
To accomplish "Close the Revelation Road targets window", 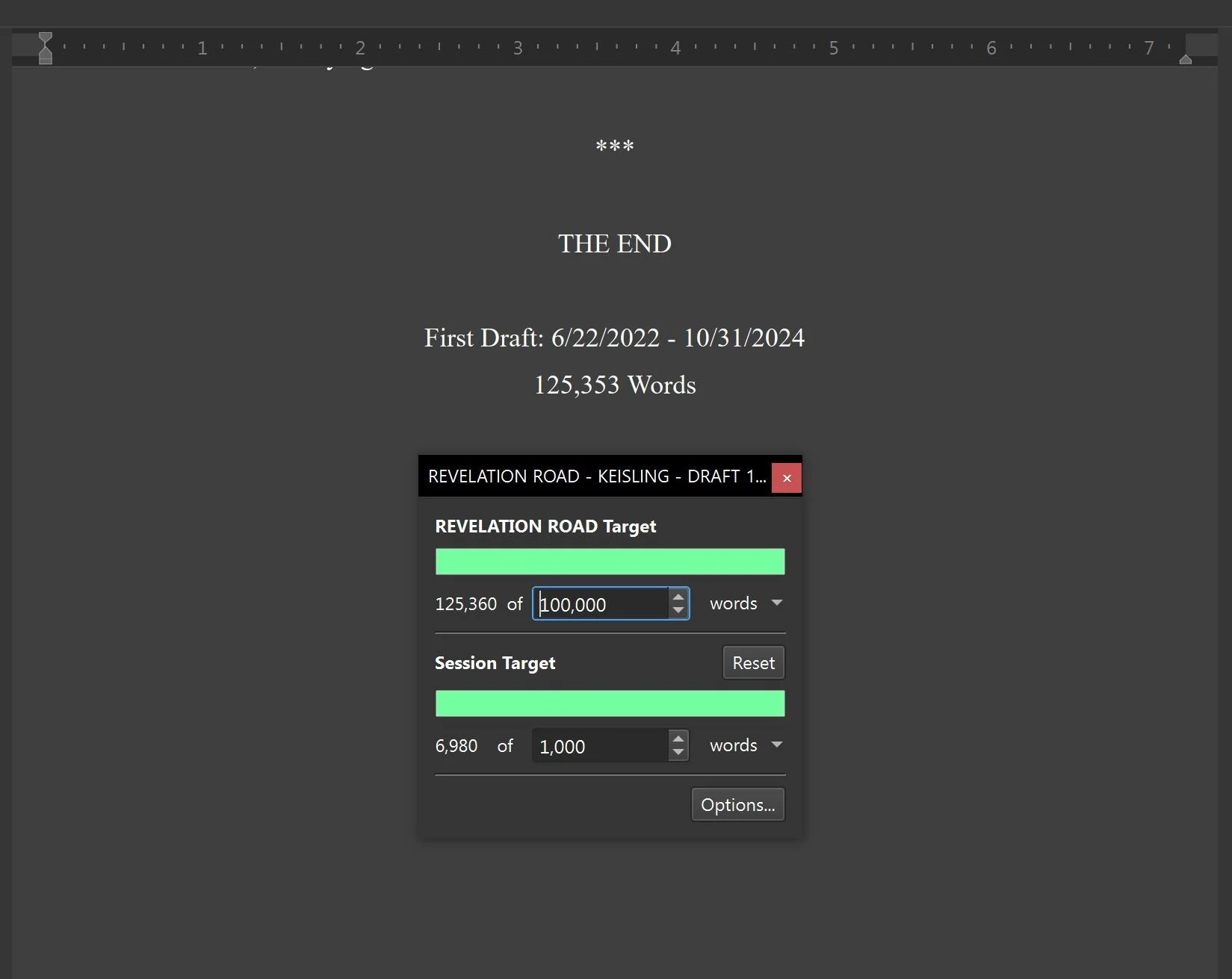I will click(x=786, y=478).
